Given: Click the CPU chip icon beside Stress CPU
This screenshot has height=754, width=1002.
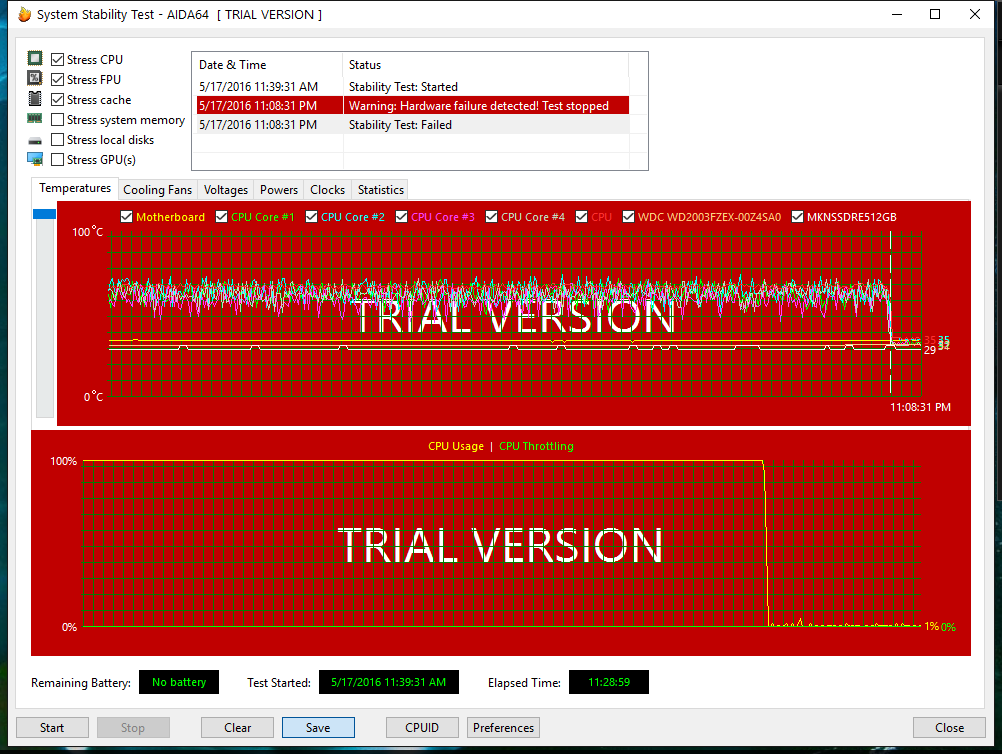Looking at the screenshot, I should [35, 59].
